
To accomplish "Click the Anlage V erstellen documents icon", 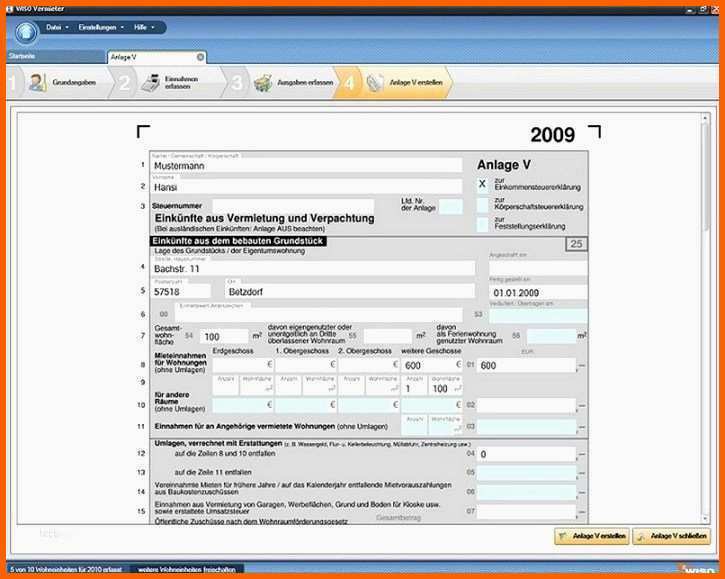I will pyautogui.click(x=375, y=82).
